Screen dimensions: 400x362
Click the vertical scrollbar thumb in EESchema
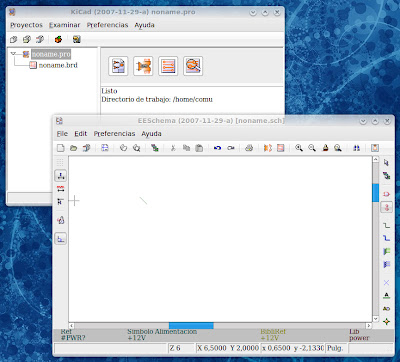point(376,193)
